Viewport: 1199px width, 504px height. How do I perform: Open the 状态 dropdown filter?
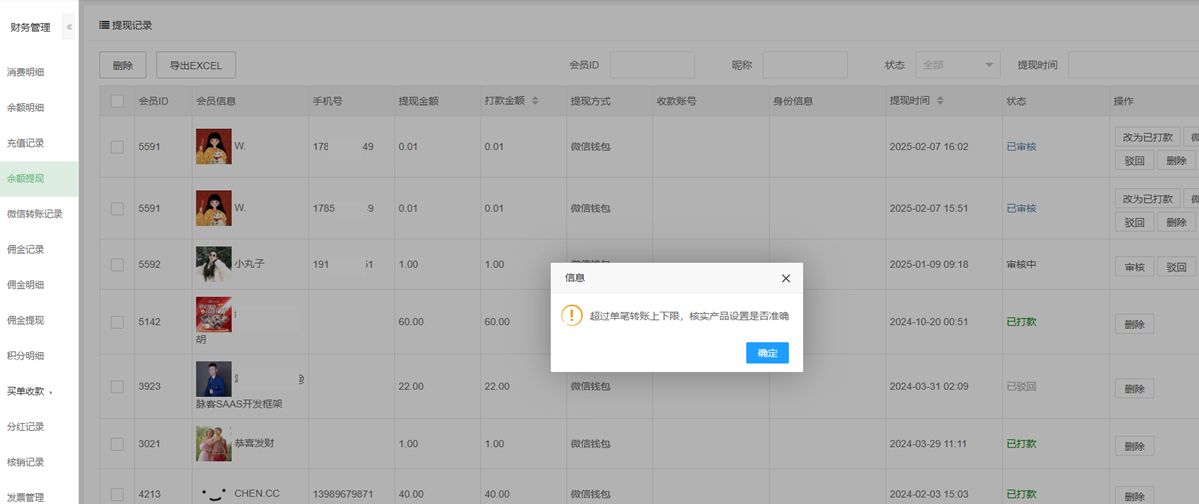point(956,65)
